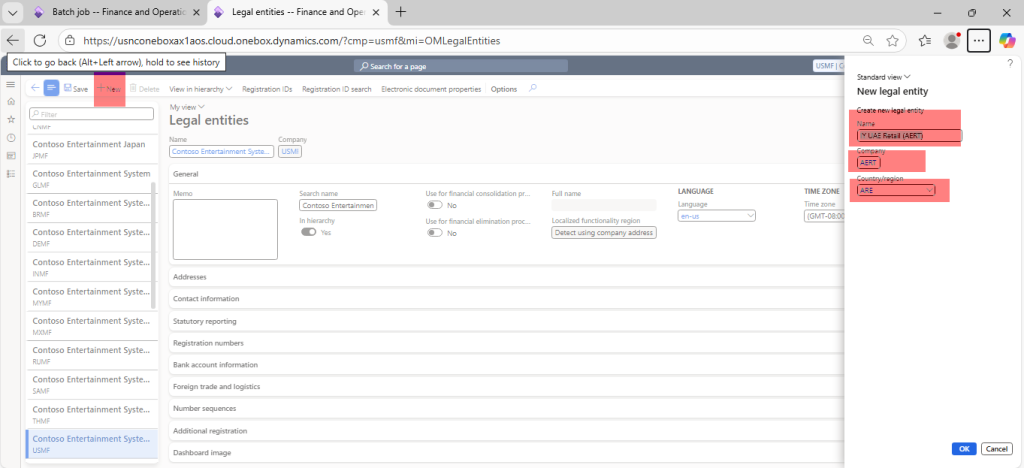The width and height of the screenshot is (1024, 468).
Task: Click the New plus icon
Action: (102, 89)
